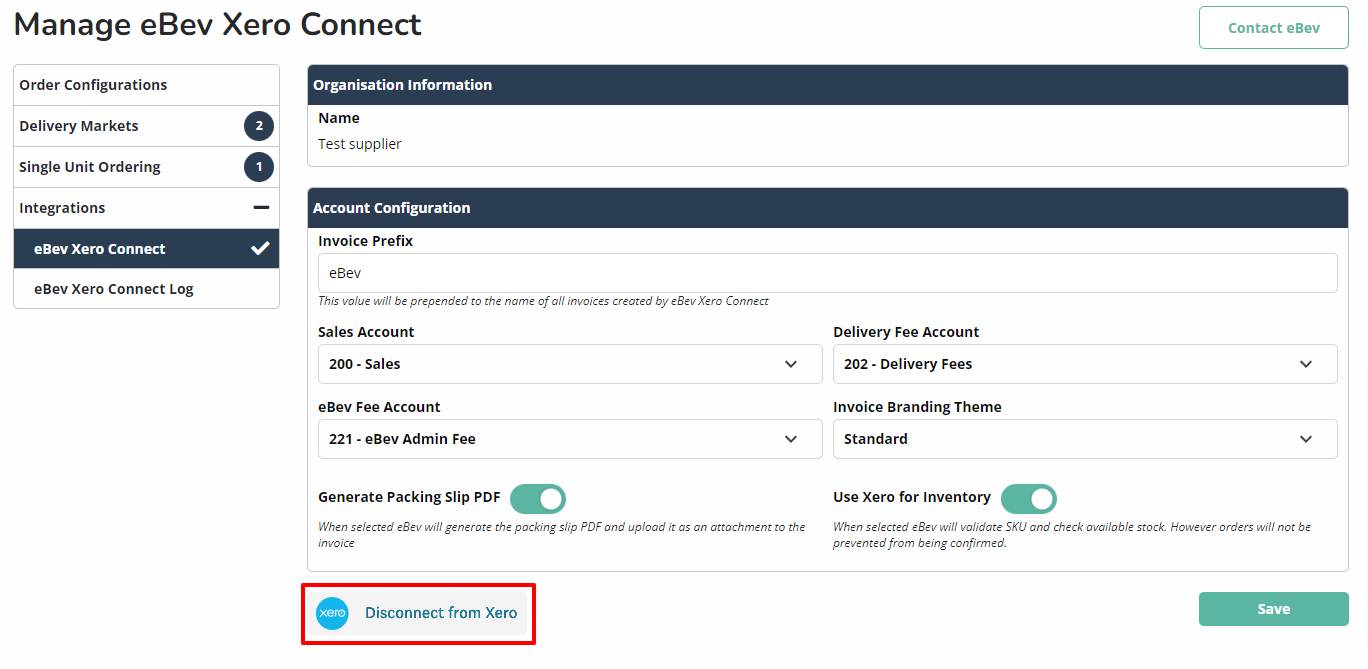This screenshot has width=1368, height=669.
Task: Toggle Use Xero for Inventory switch
Action: tap(1029, 498)
